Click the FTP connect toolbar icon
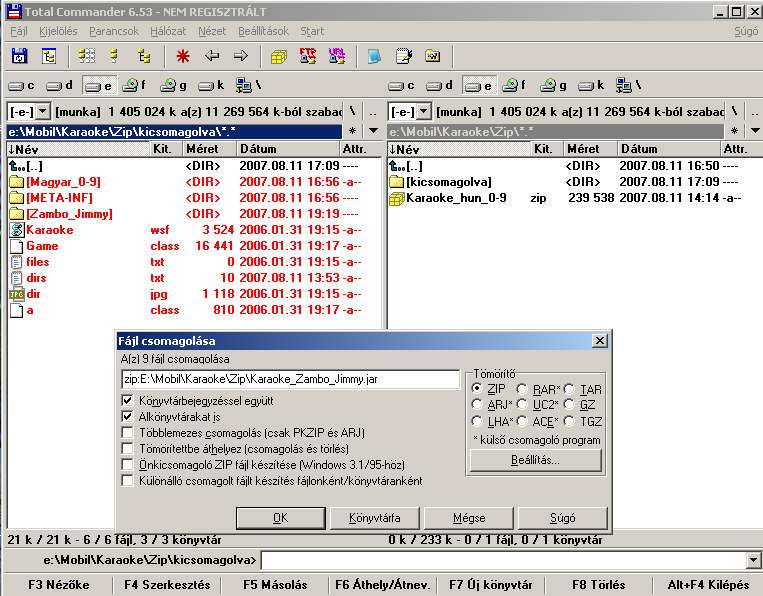 click(x=308, y=56)
